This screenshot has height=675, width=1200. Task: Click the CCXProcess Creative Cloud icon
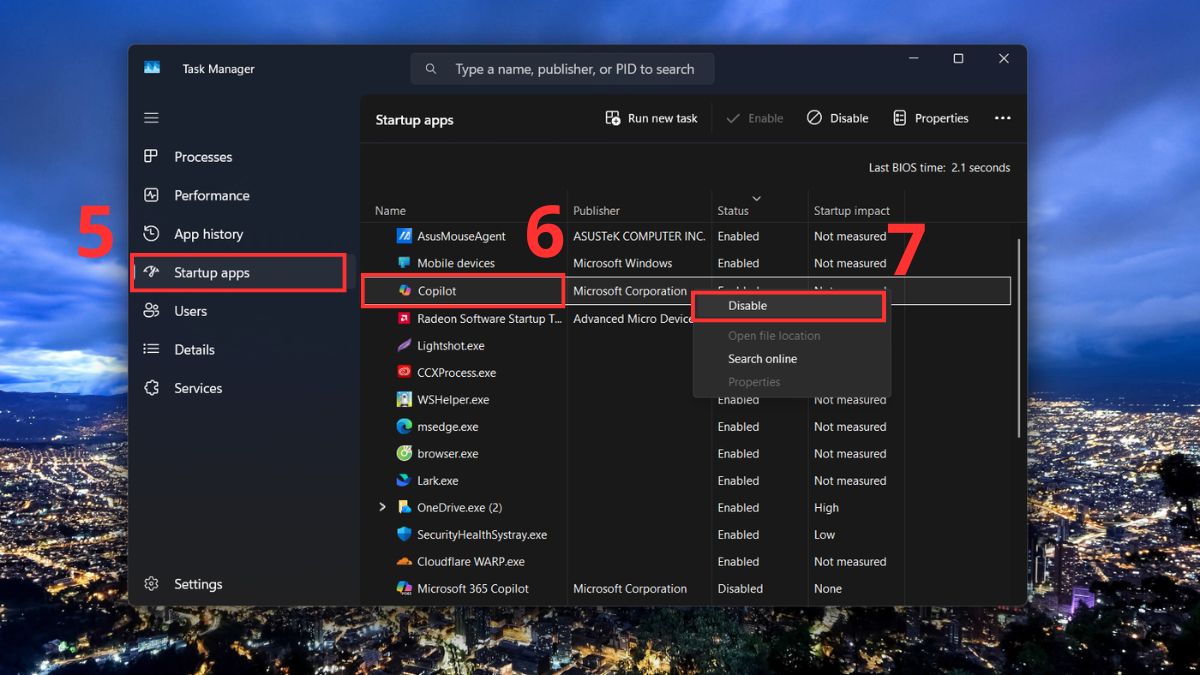pos(404,372)
